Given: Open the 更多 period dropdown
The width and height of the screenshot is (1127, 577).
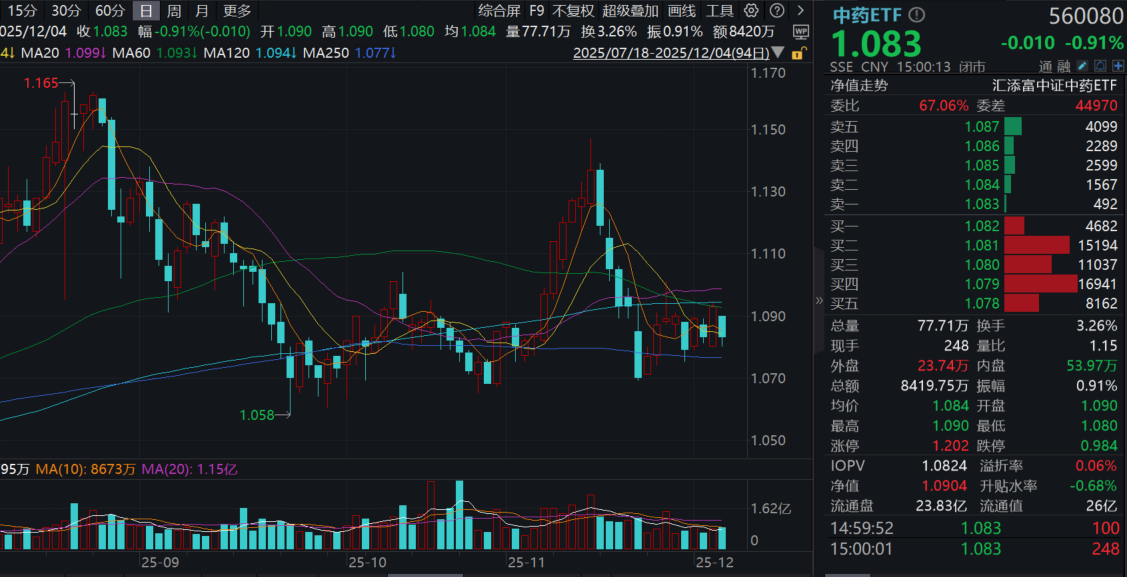Looking at the screenshot, I should pos(235,11).
